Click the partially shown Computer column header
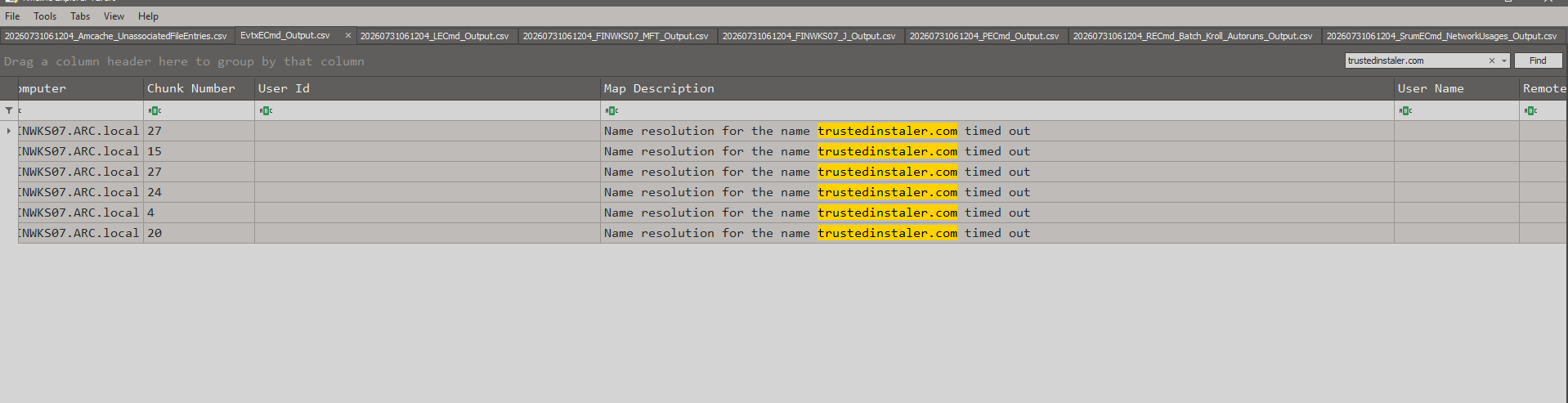 point(80,88)
